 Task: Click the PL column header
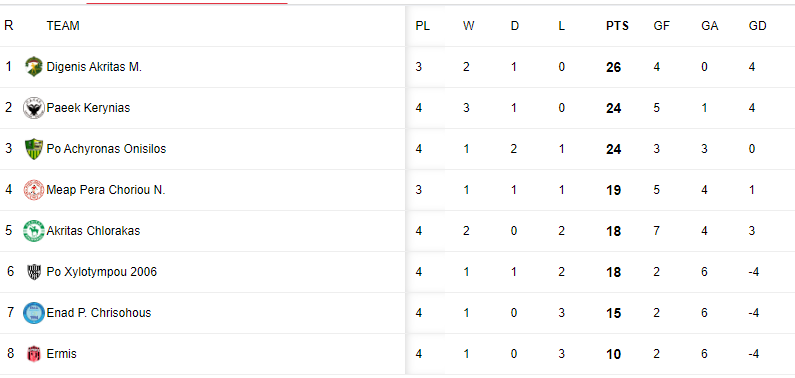point(422,26)
